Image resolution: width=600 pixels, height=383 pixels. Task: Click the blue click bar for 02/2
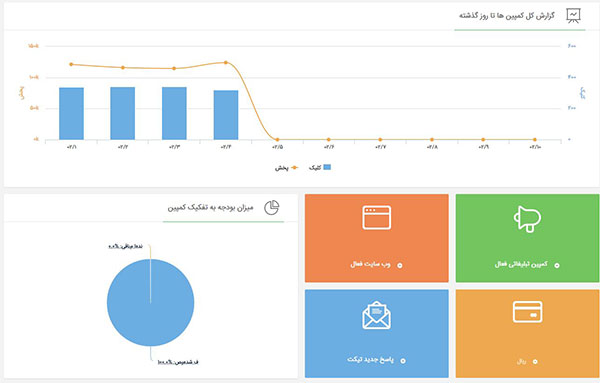(122, 113)
